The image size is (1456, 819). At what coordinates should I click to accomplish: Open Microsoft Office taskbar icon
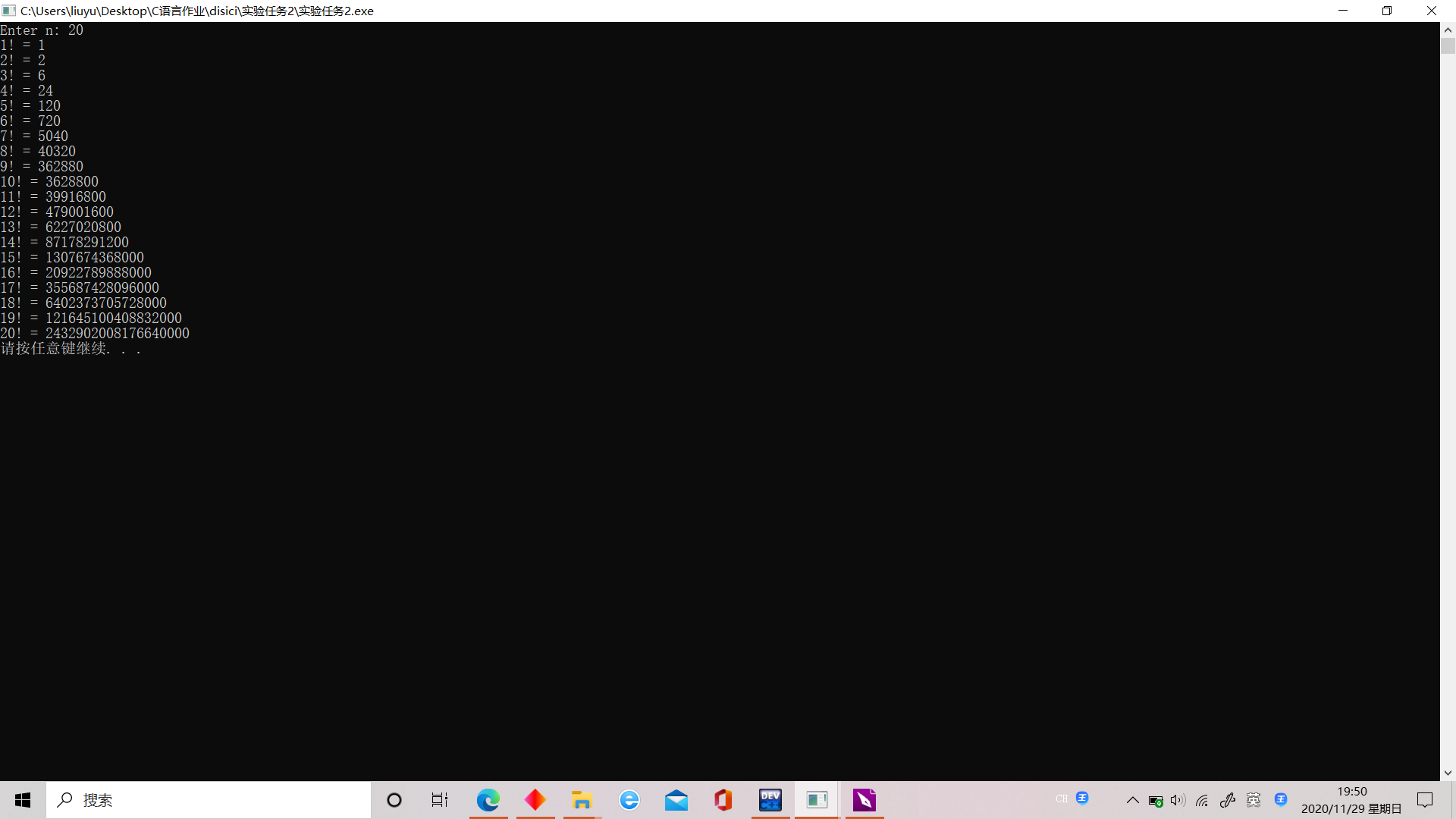click(x=723, y=800)
